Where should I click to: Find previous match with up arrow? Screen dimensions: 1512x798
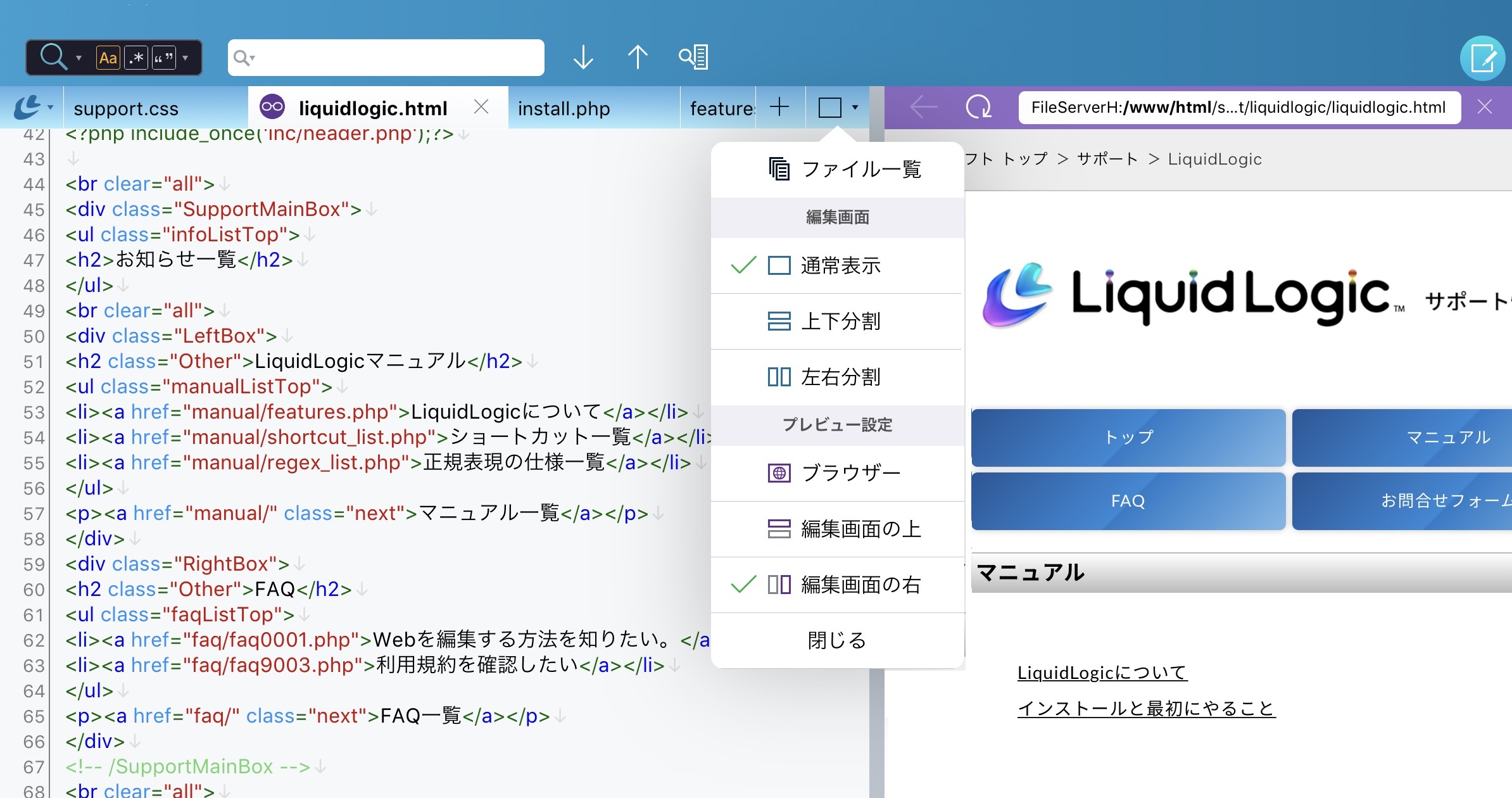pyautogui.click(x=638, y=57)
